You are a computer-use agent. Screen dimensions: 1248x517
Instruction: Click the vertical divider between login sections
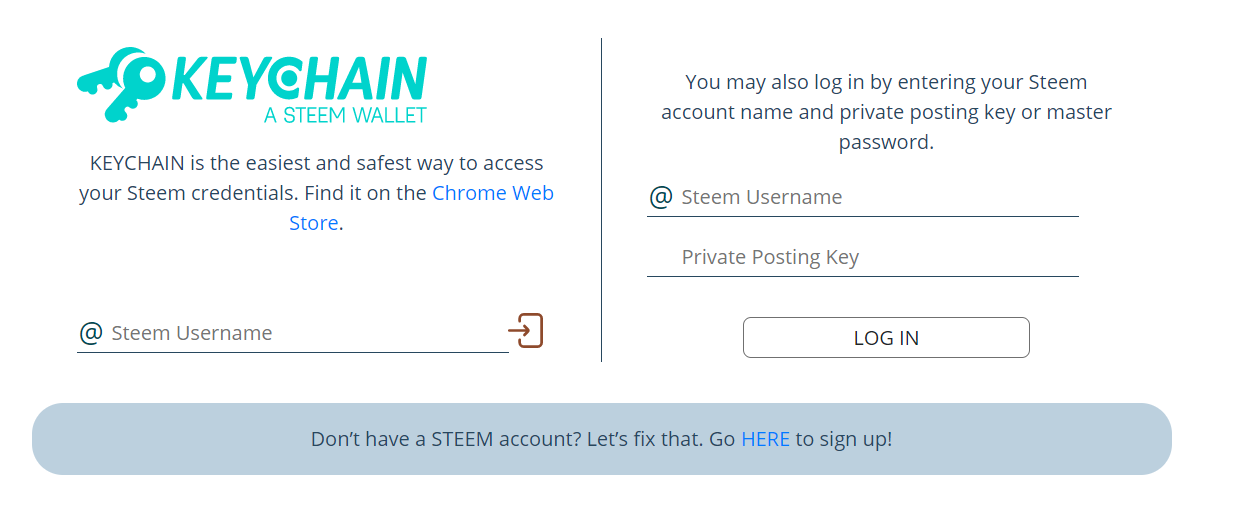tap(601, 200)
